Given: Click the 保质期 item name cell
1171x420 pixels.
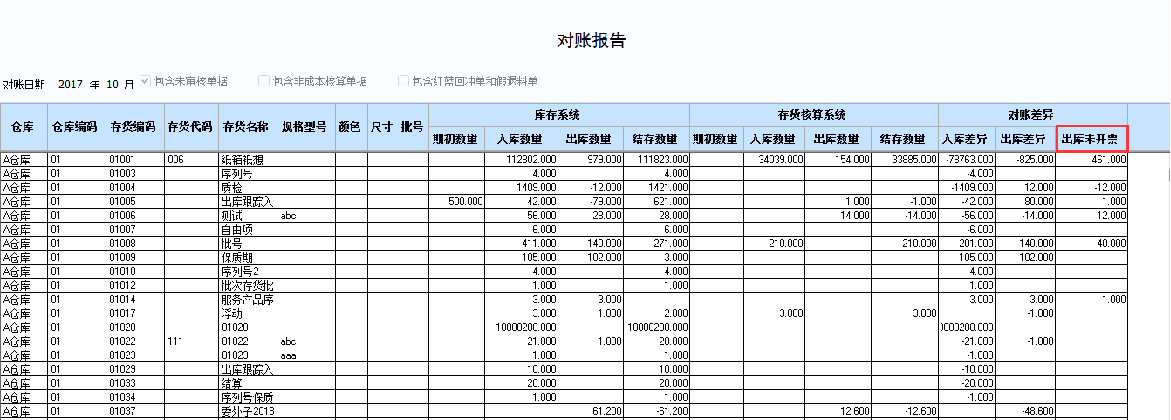Looking at the screenshot, I should tap(235, 256).
